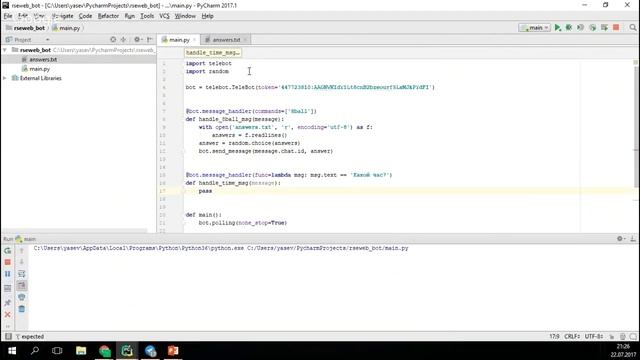Start debugging with the Debug bug icon

point(569,28)
